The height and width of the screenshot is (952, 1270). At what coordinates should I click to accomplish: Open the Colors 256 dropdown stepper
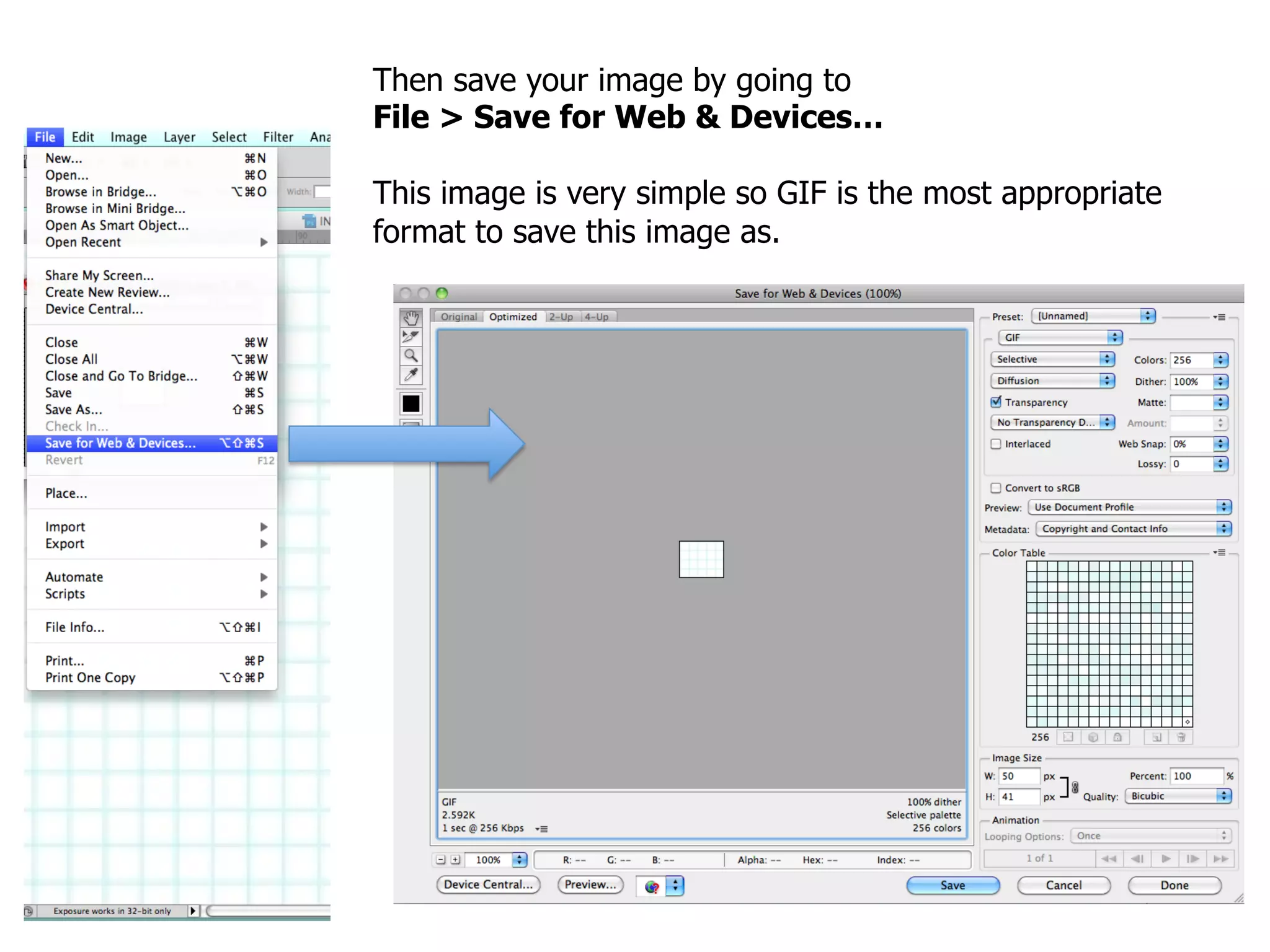1220,359
